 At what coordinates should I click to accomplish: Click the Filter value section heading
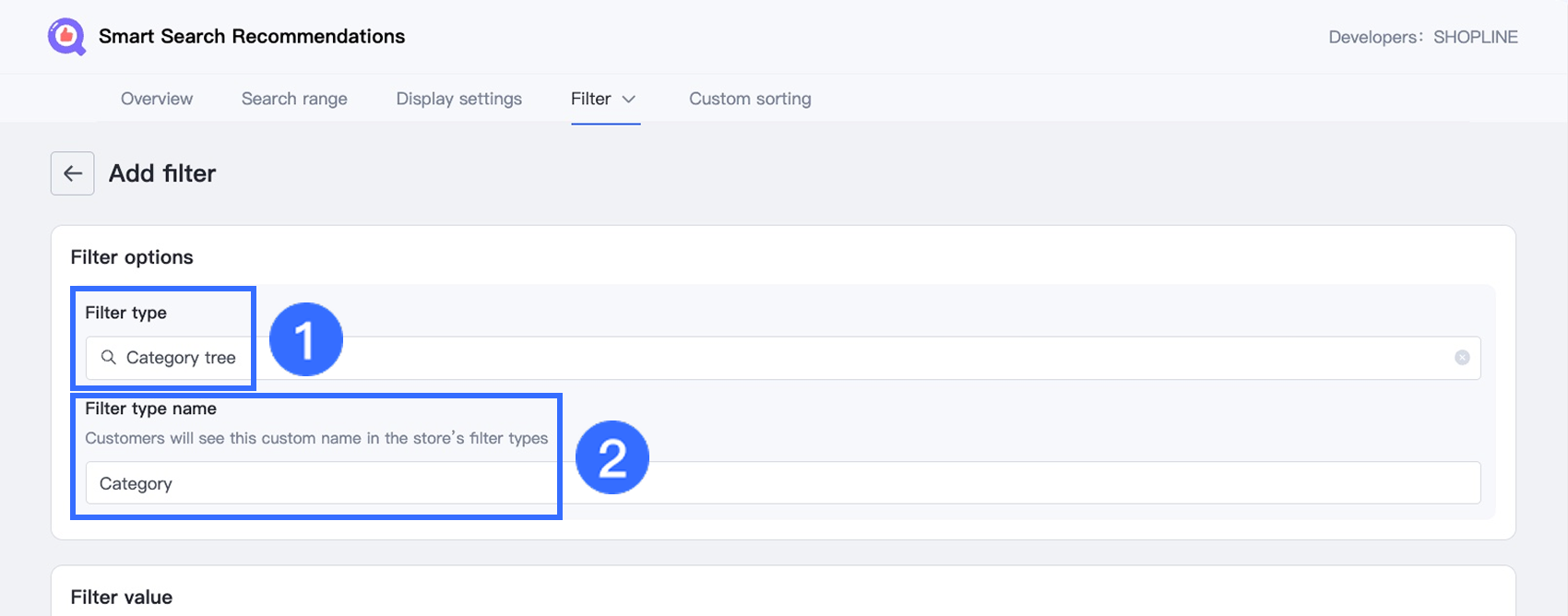[x=122, y=598]
